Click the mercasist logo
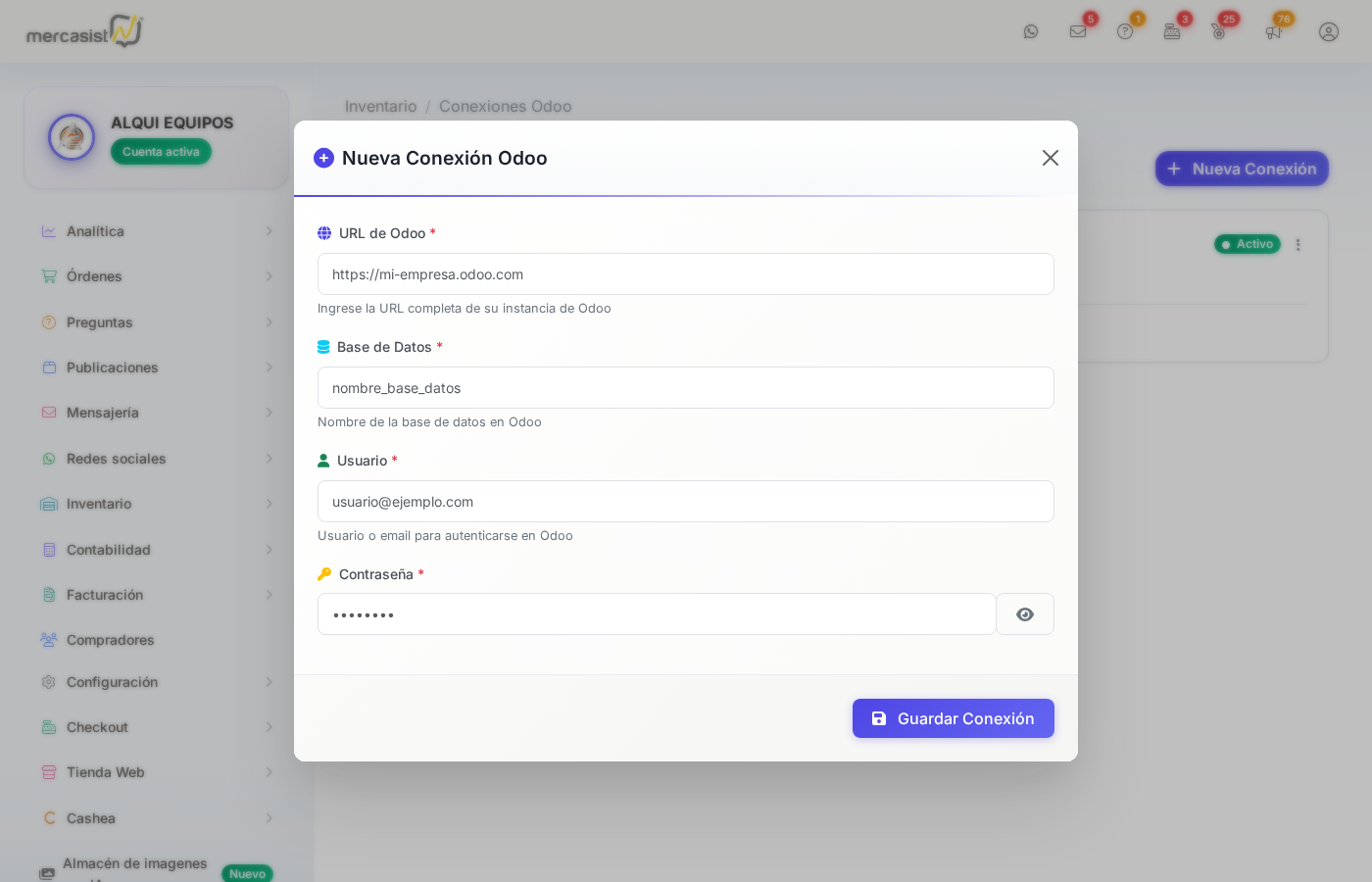Viewport: 1372px width, 882px height. (x=83, y=31)
